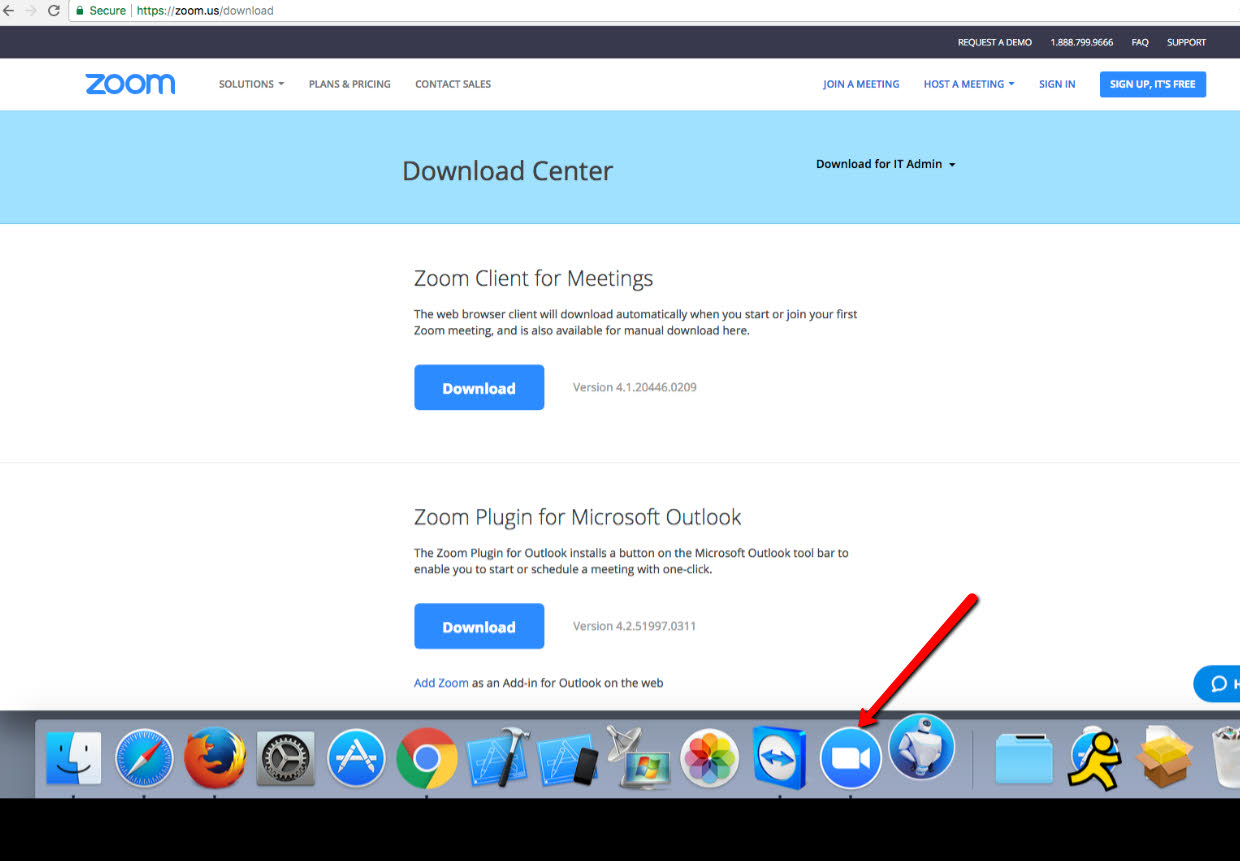Viewport: 1240px width, 861px height.
Task: Click the Zoom Client for Meetings heading
Action: tap(533, 278)
